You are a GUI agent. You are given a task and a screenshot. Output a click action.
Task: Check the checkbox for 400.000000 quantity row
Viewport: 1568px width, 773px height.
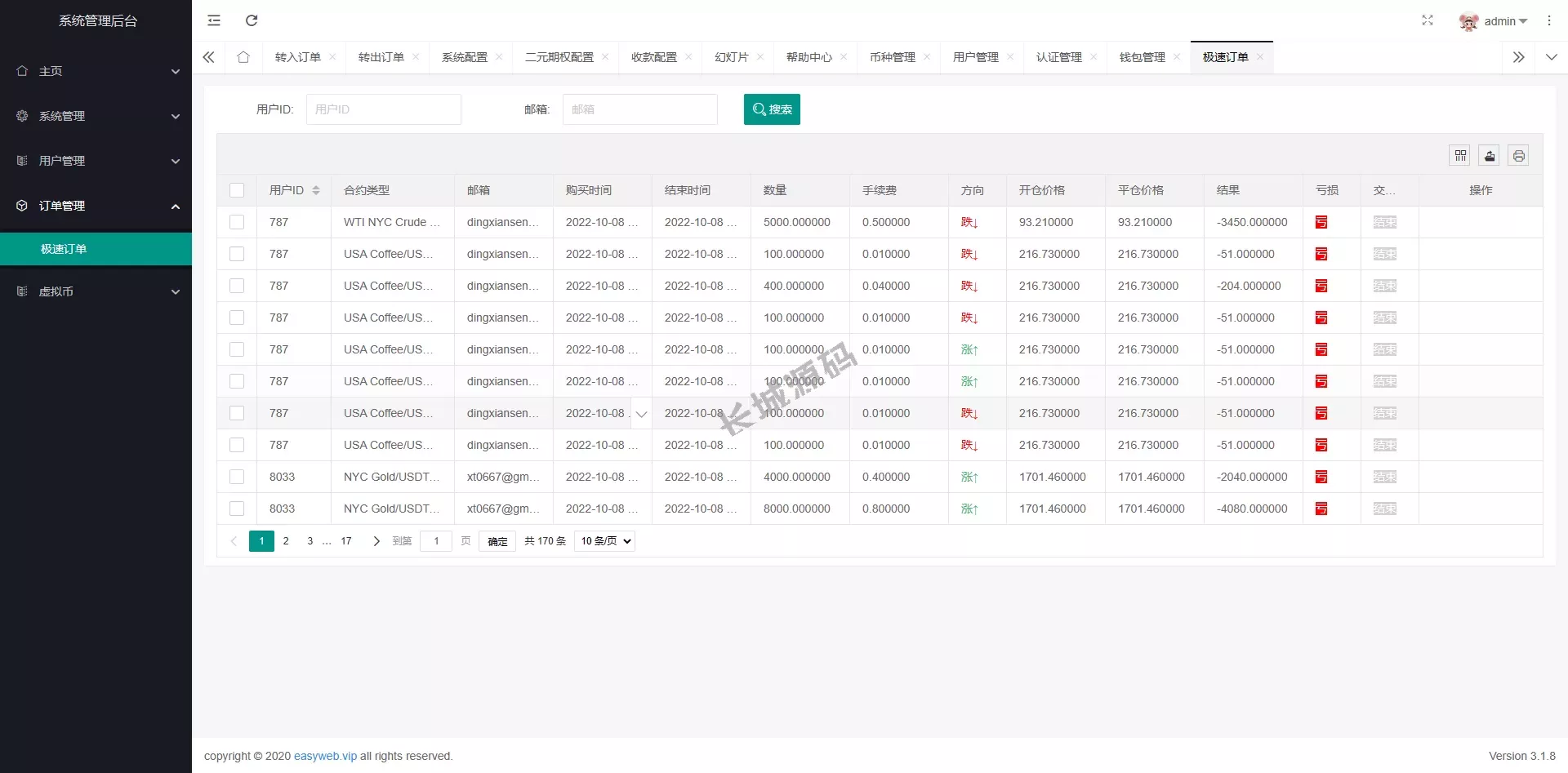237,286
